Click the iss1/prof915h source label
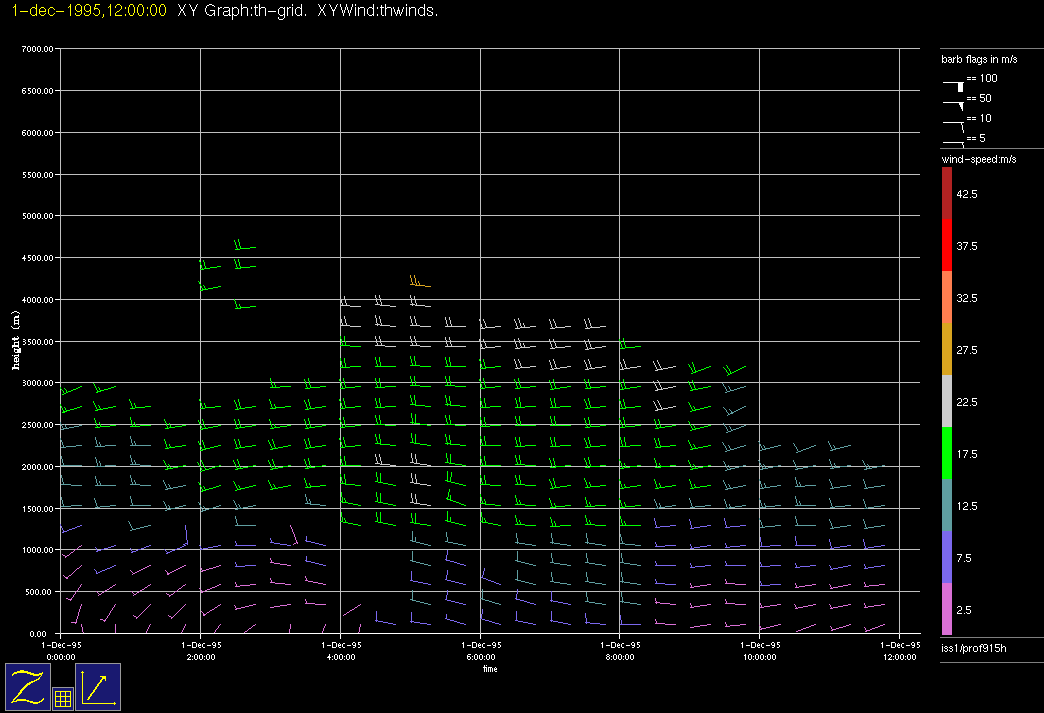The height and width of the screenshot is (713, 1044). coord(976,650)
